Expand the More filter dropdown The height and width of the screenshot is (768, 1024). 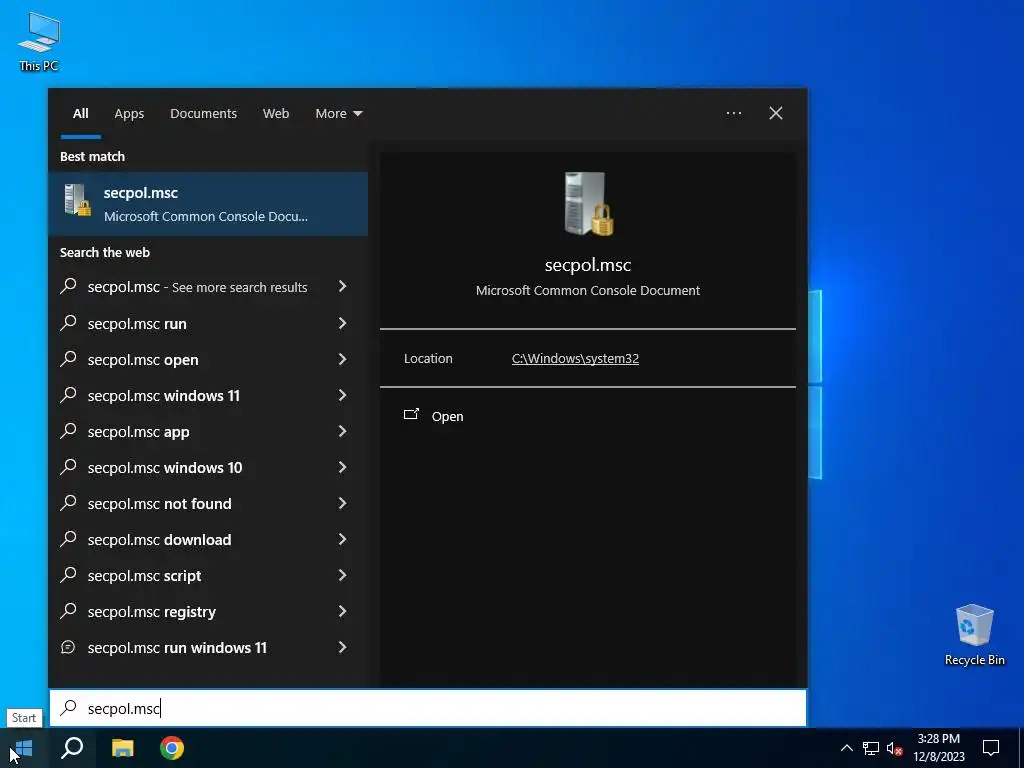click(338, 114)
